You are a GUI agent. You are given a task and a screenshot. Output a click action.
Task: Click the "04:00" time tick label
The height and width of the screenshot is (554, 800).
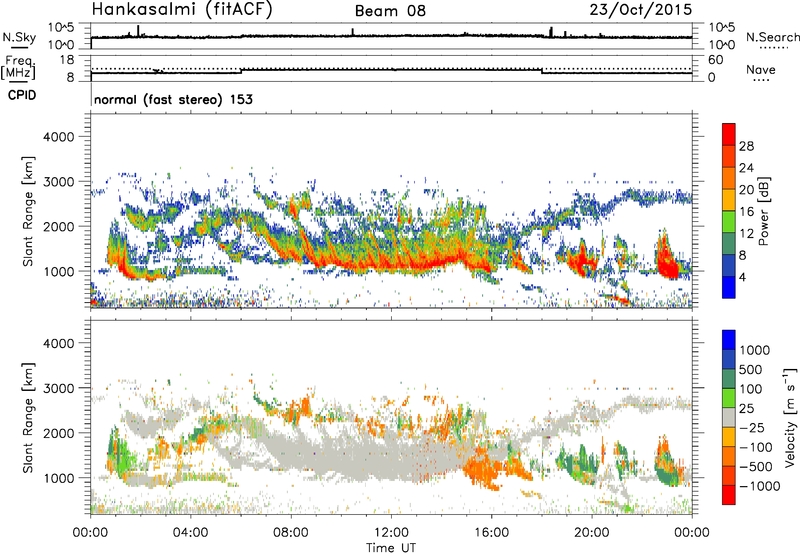pos(190,533)
